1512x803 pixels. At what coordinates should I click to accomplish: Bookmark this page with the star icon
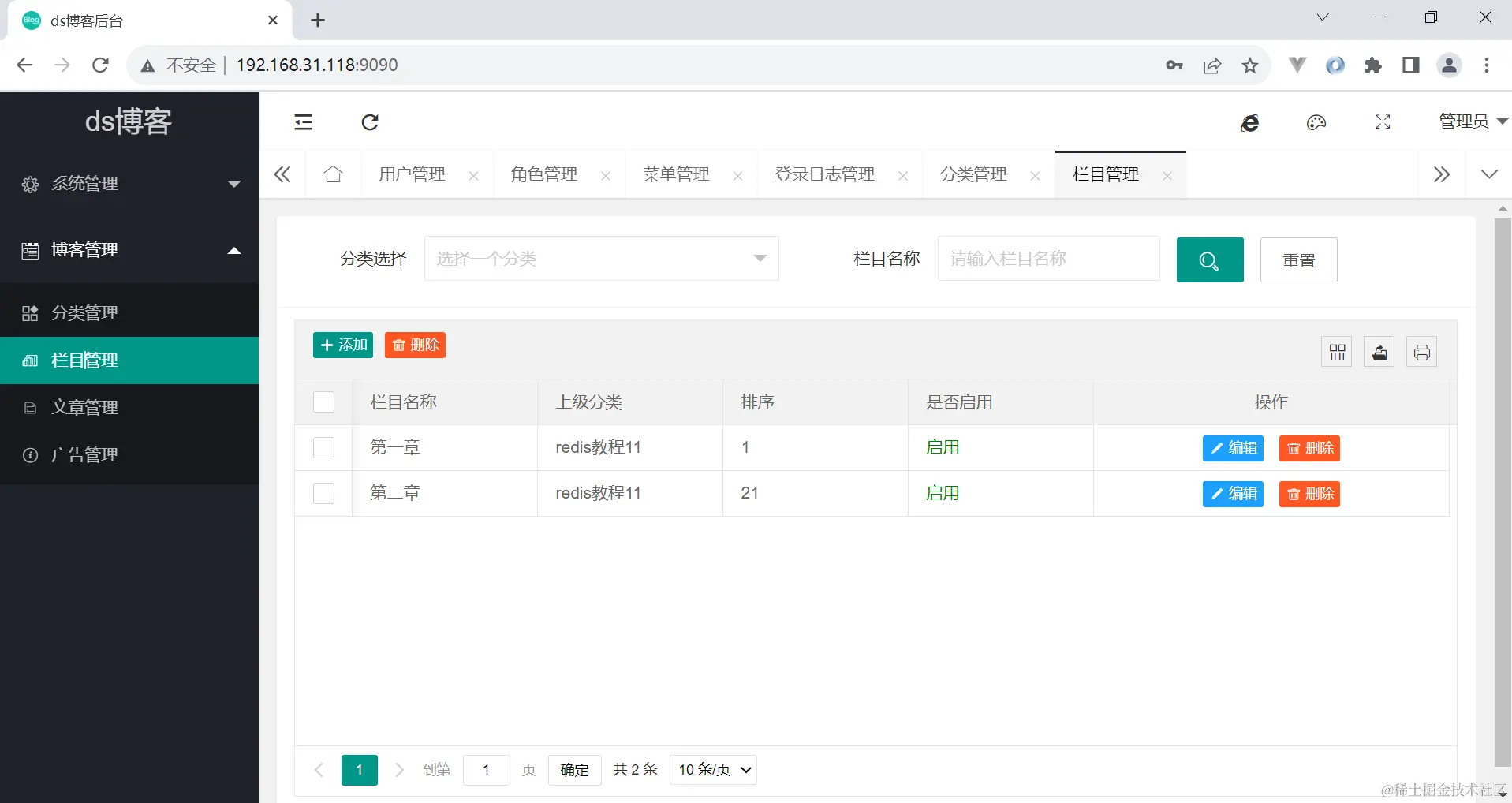1250,65
